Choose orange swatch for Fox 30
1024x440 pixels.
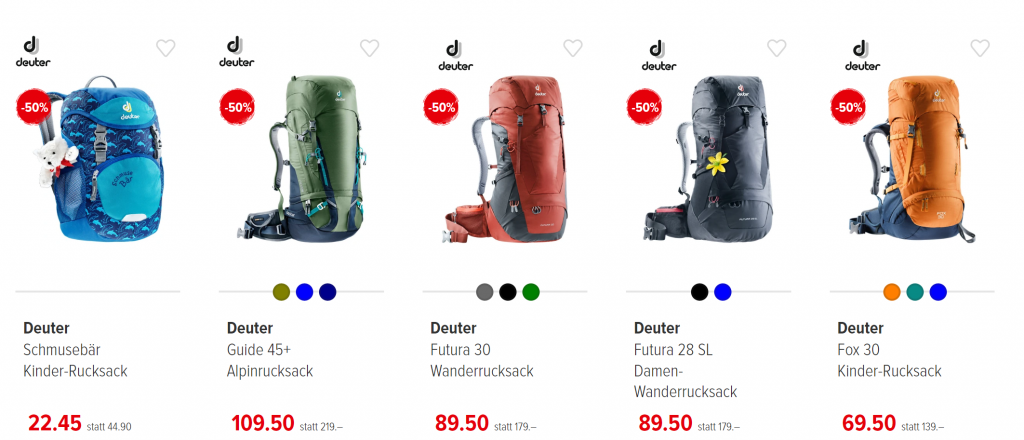tap(891, 292)
